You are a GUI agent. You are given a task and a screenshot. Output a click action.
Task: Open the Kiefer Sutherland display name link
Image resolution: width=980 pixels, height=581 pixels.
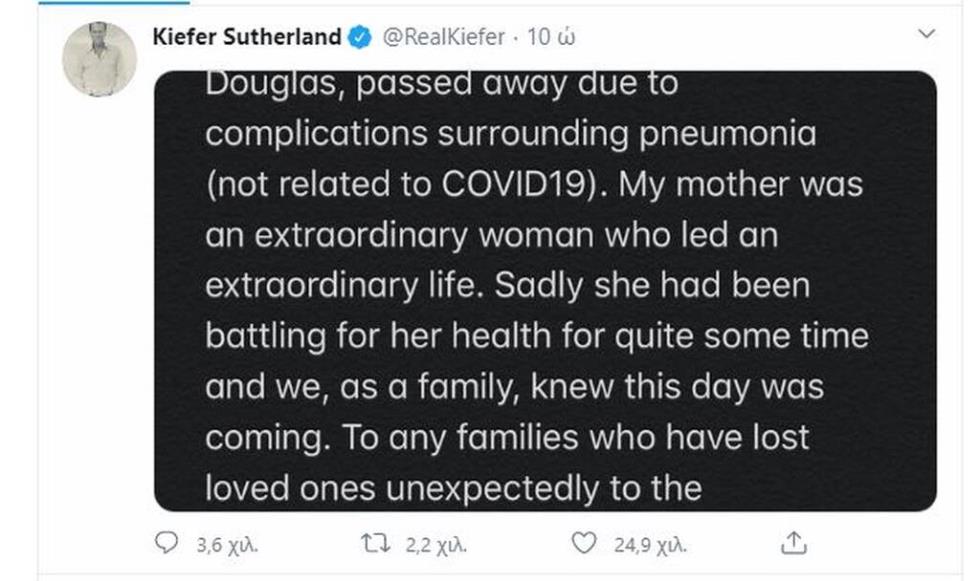246,38
